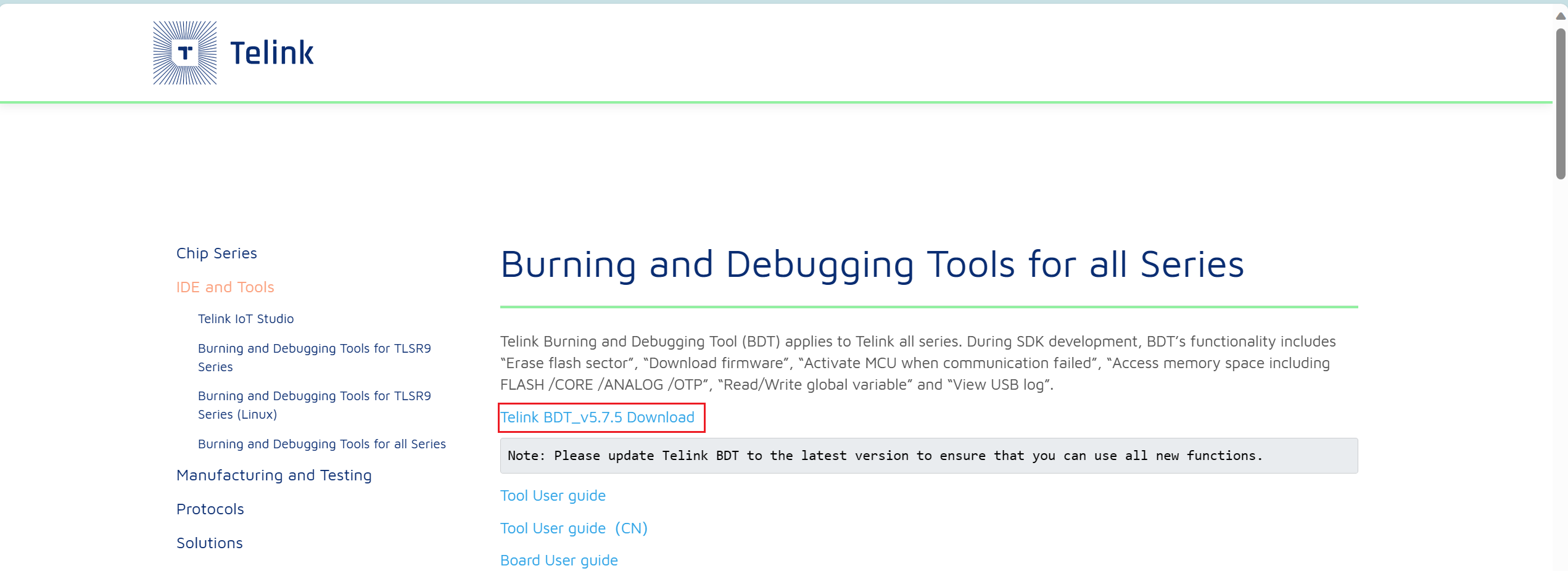
Task: Expand the Protocols section
Action: pos(210,509)
